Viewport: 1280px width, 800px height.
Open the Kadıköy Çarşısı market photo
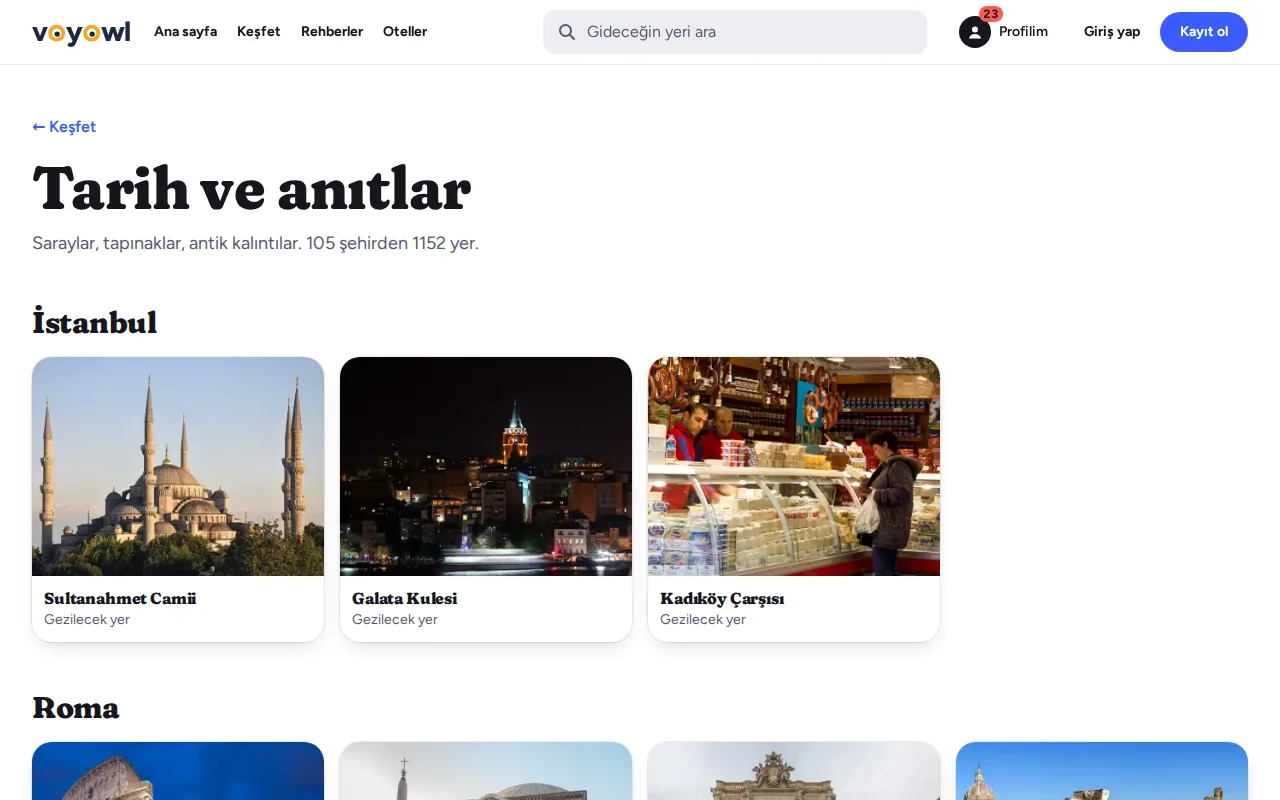tap(794, 466)
